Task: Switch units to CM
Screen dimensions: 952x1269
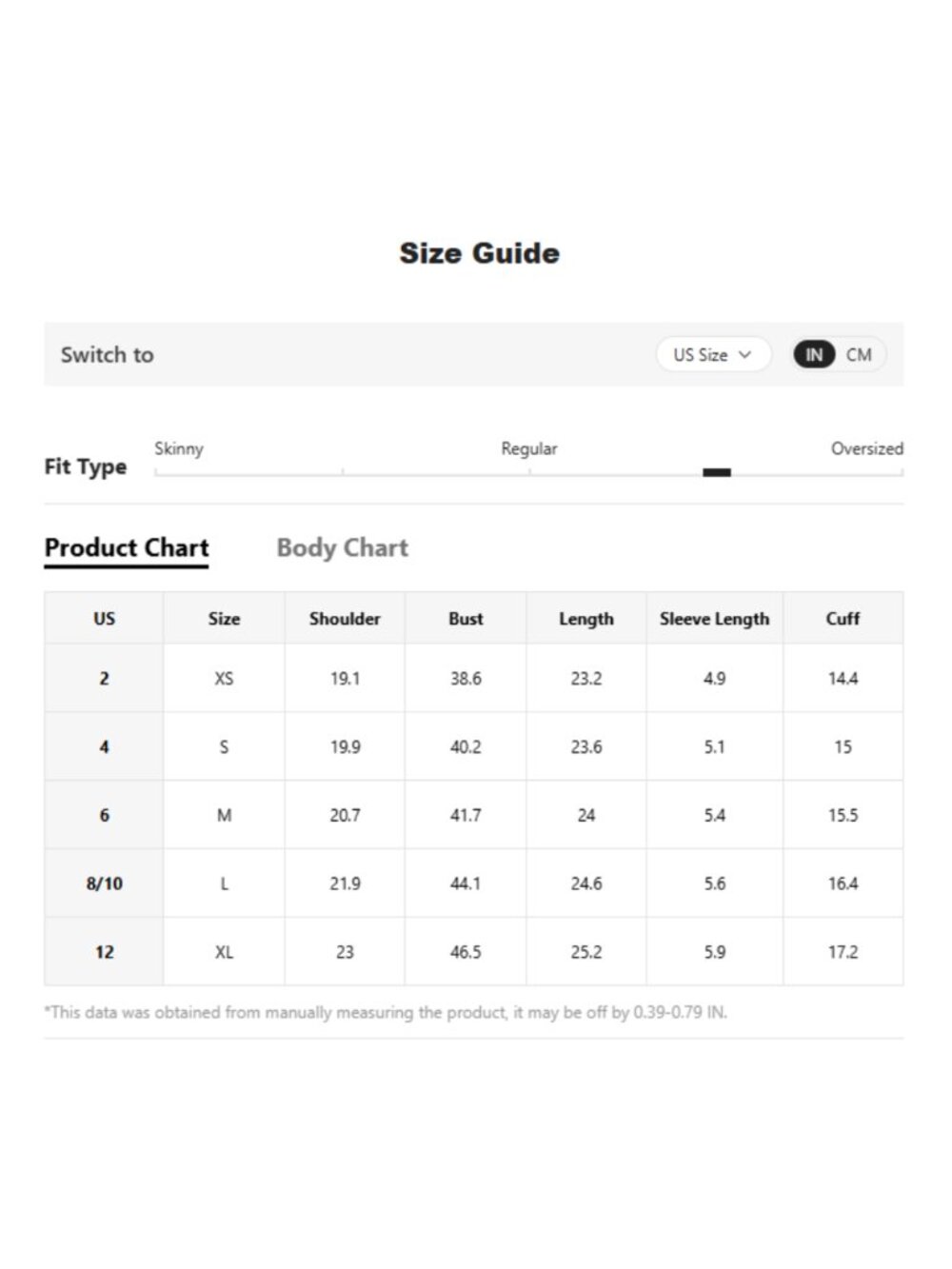Action: 859,355
